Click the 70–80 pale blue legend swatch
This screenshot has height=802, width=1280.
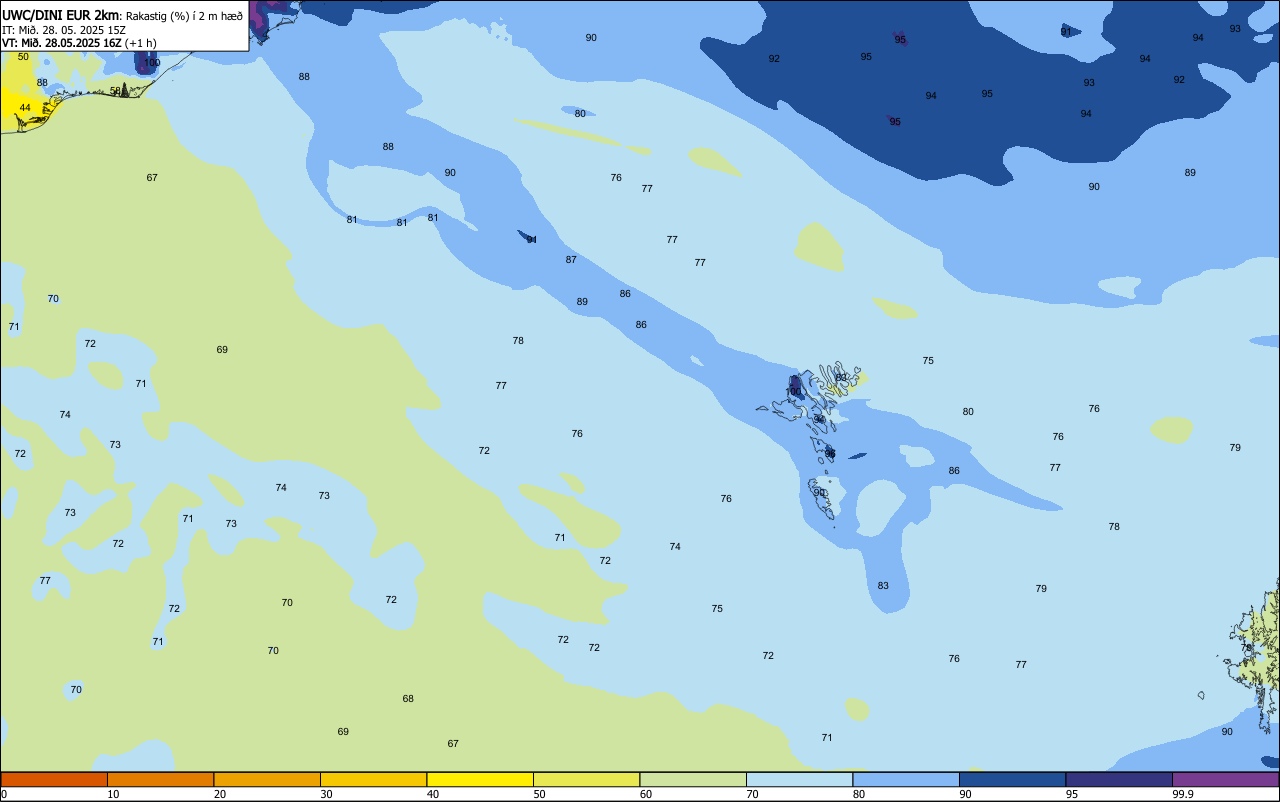coord(799,779)
